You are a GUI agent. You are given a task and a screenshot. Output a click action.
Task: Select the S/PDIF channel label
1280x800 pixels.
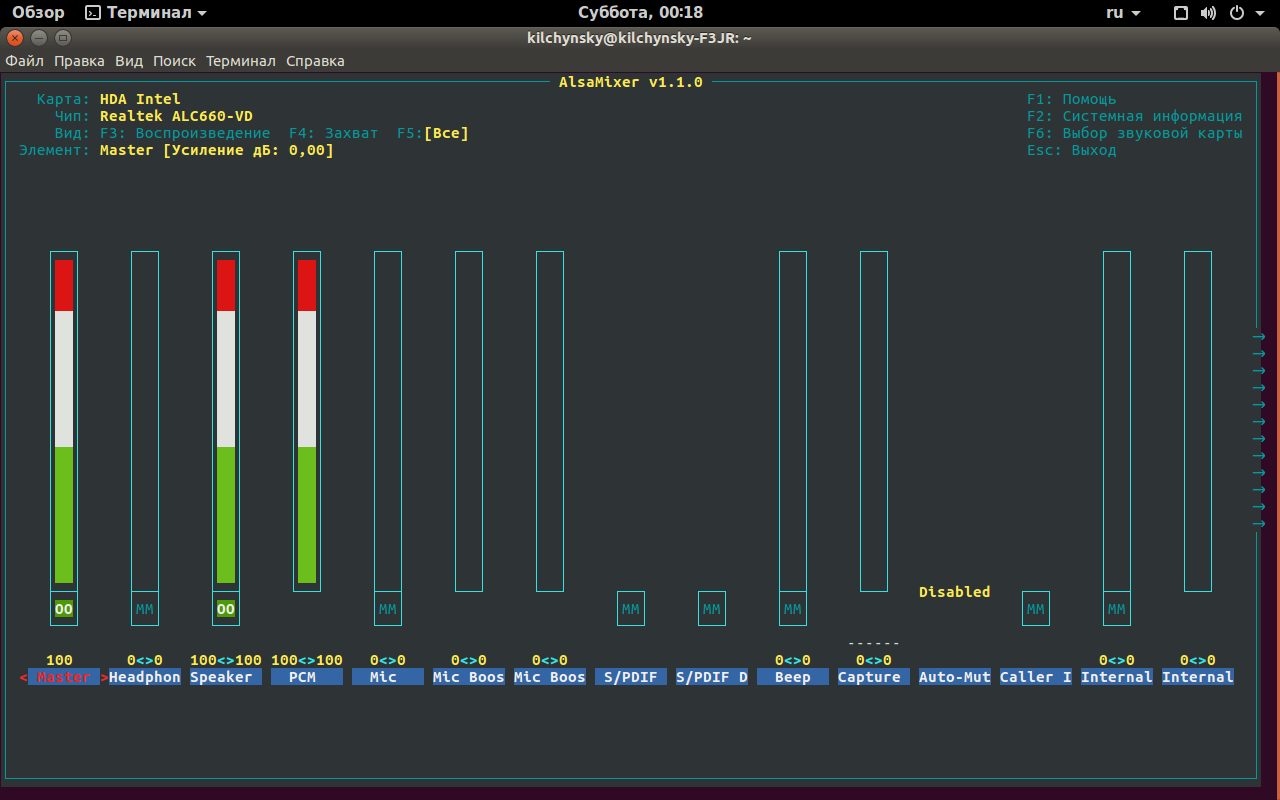click(631, 677)
